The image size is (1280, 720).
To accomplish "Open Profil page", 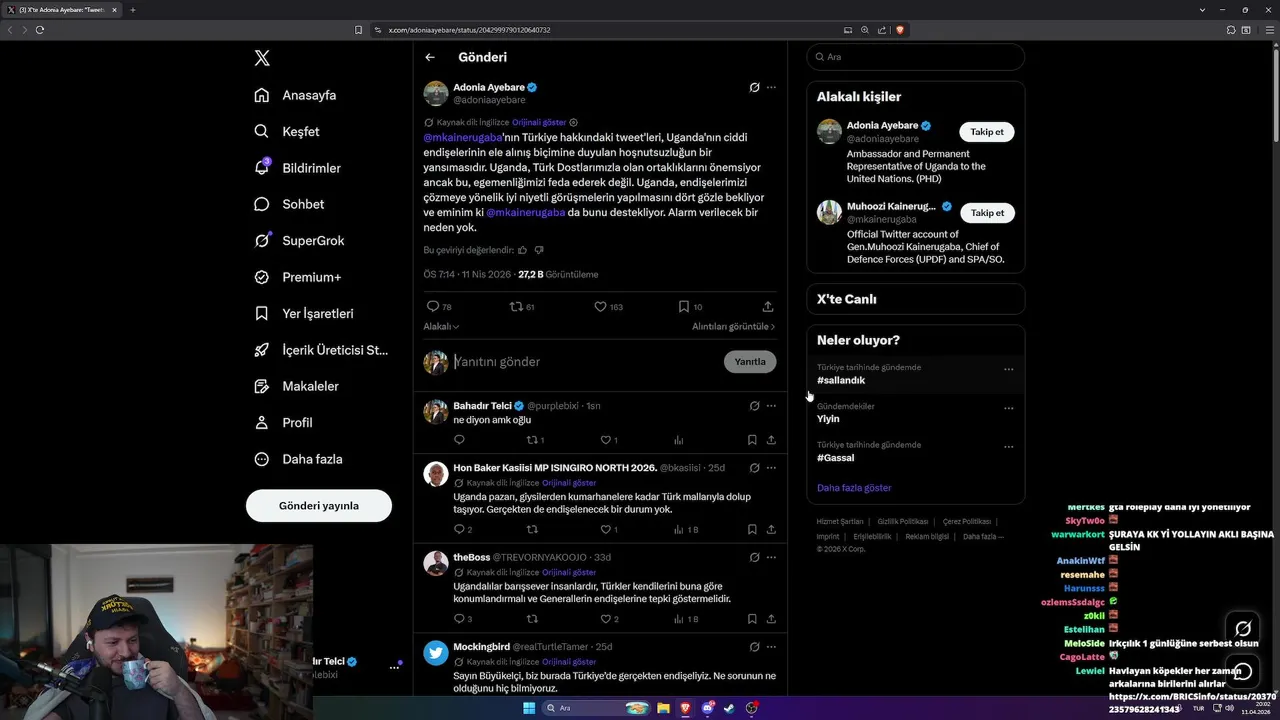I will (x=283, y=422).
